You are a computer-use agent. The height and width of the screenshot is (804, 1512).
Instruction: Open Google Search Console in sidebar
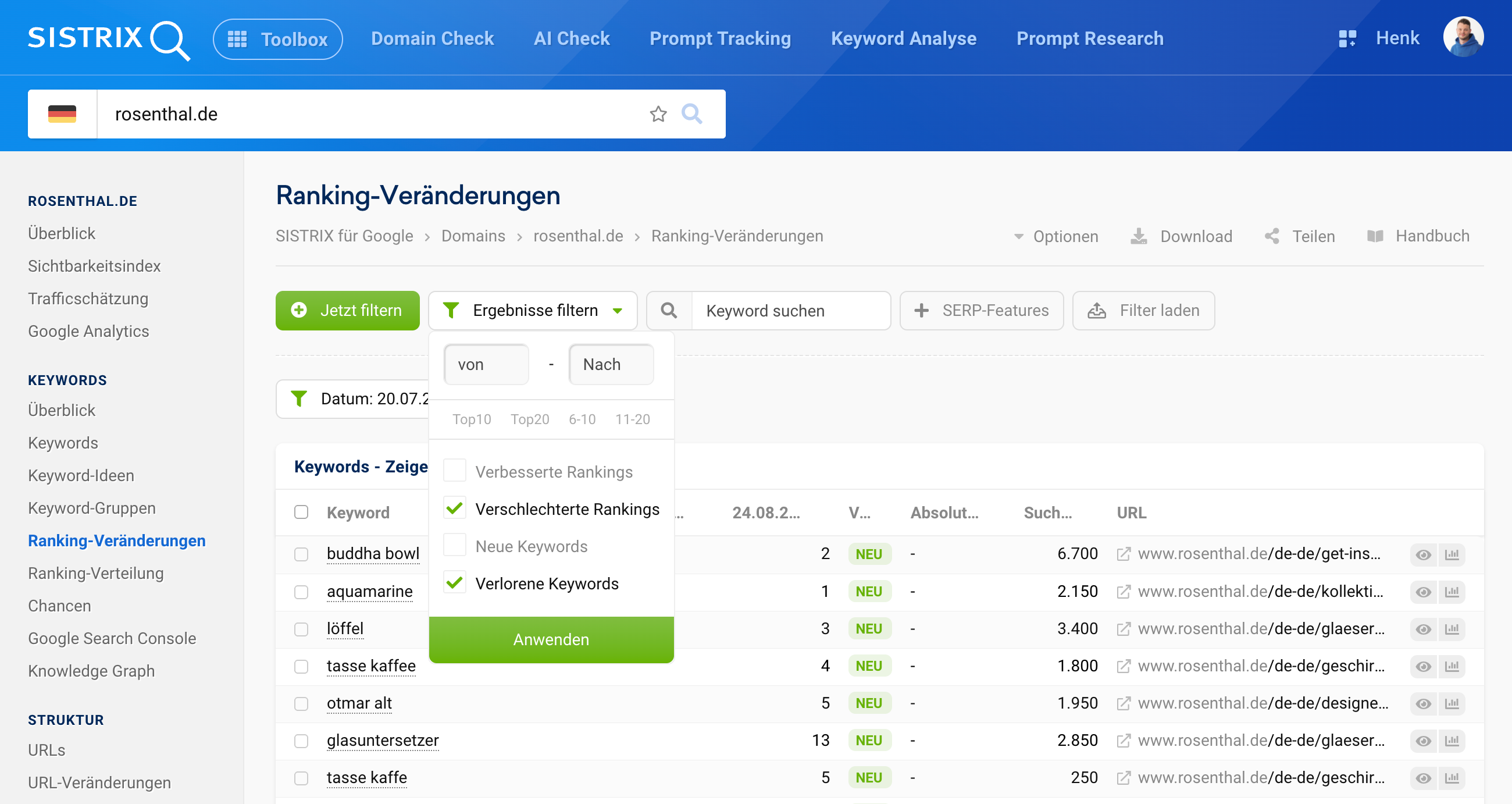pyautogui.click(x=112, y=638)
